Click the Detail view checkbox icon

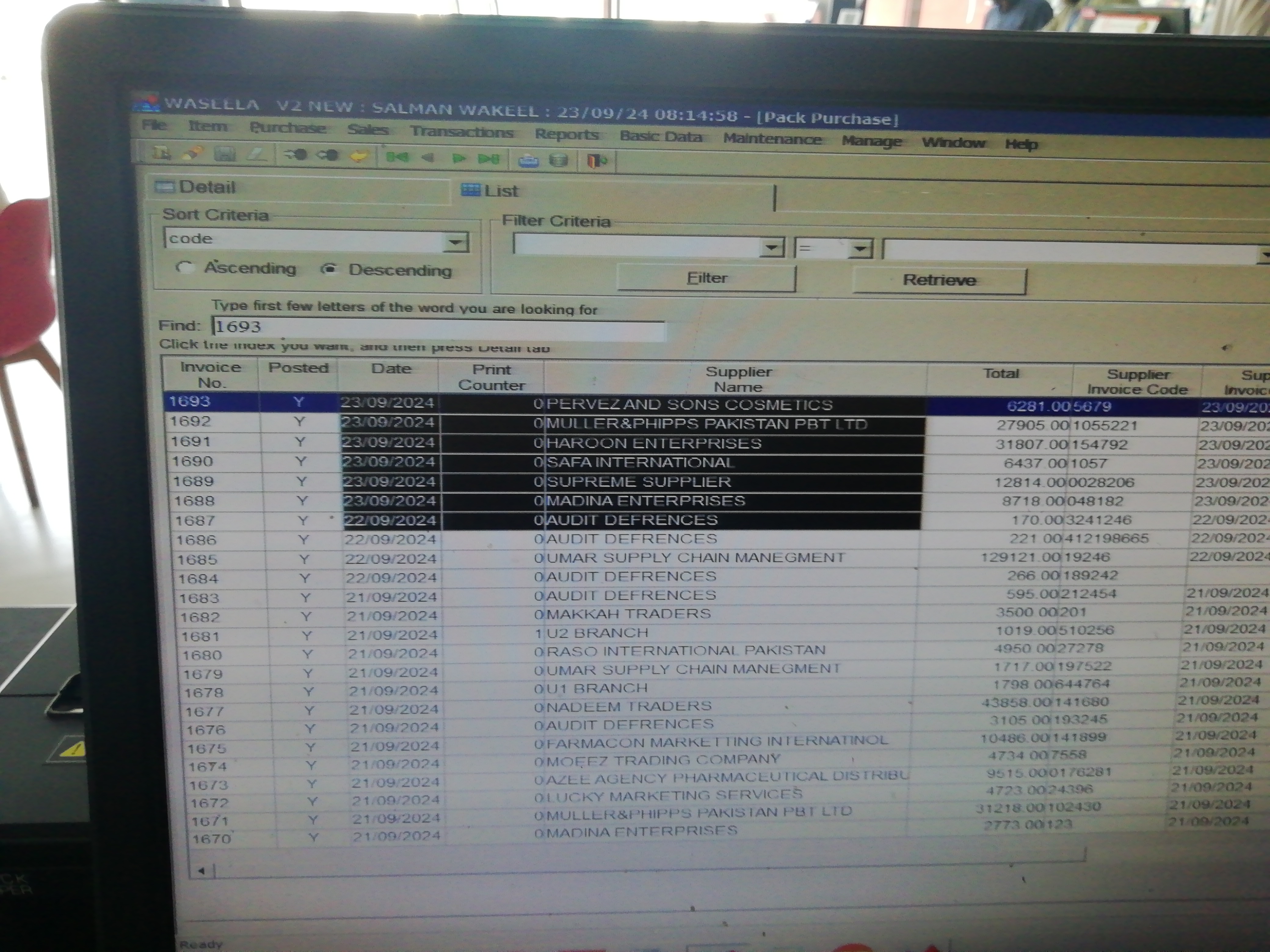(x=166, y=186)
